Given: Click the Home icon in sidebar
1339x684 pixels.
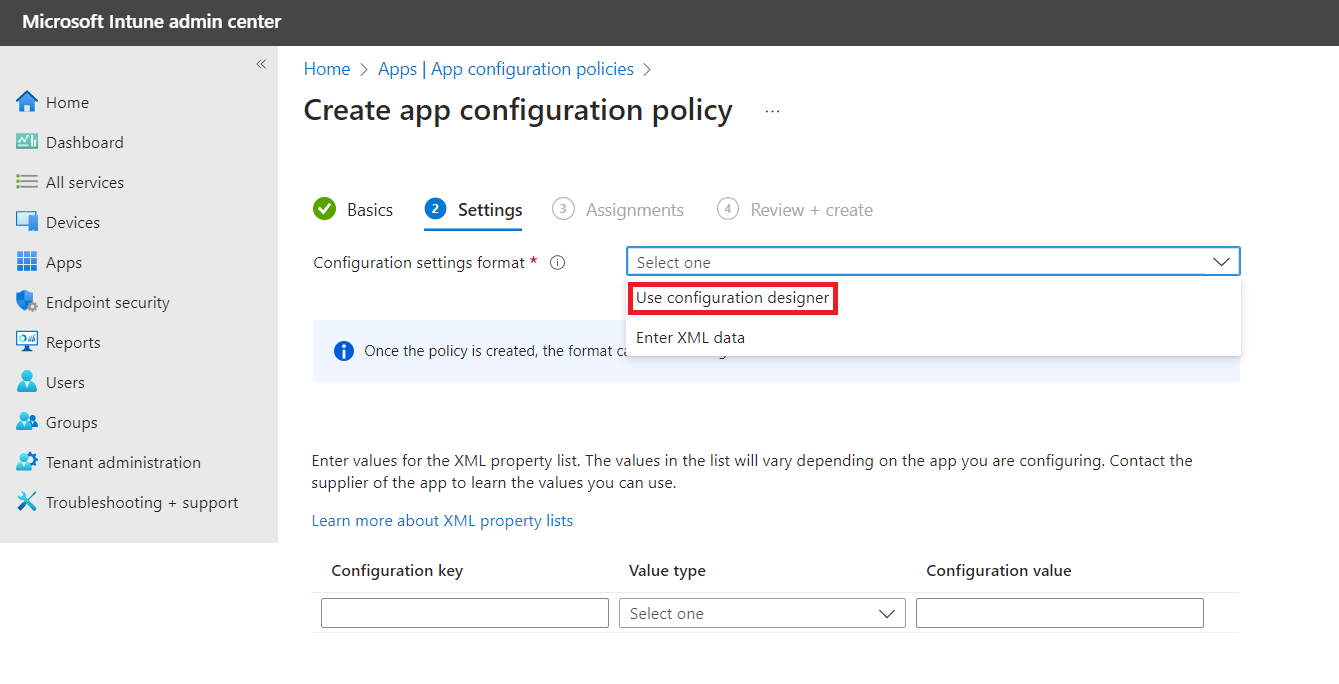Looking at the screenshot, I should [27, 102].
